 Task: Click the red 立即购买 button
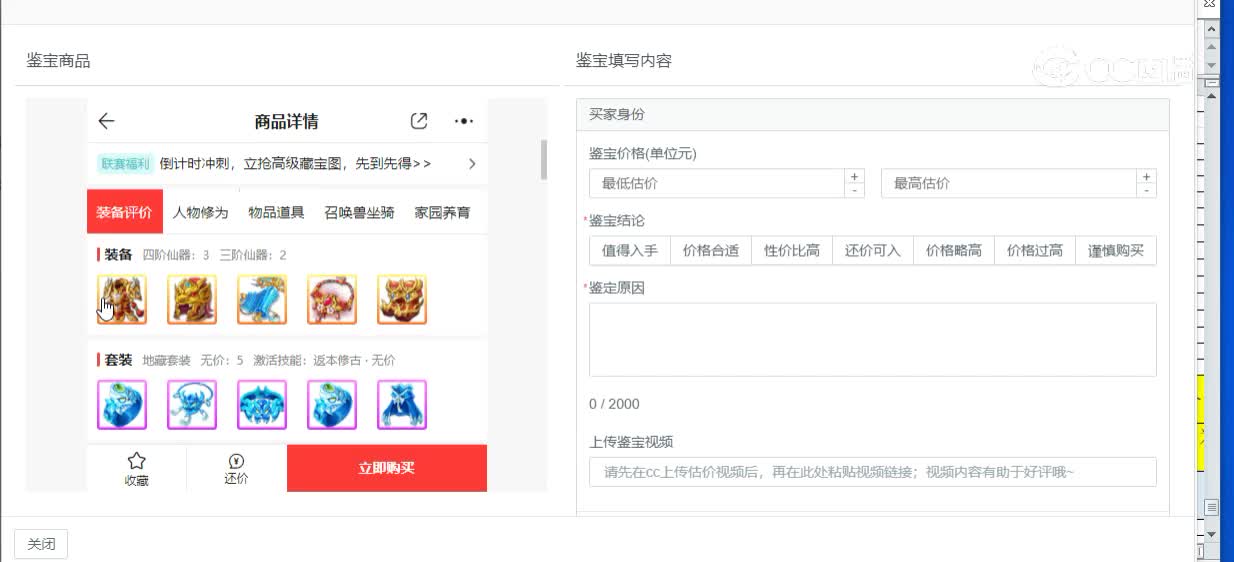(x=387, y=468)
